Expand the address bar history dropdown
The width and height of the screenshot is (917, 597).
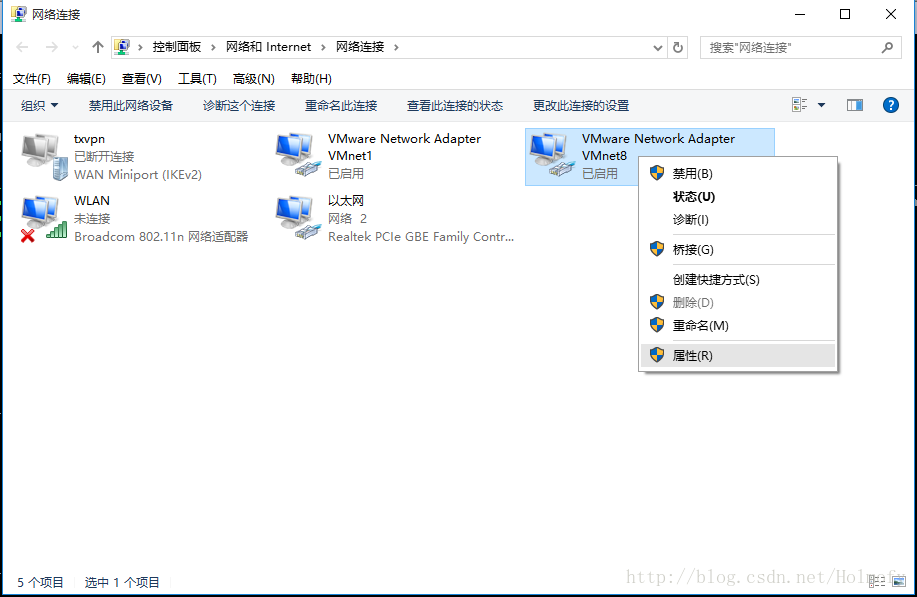tap(657, 47)
